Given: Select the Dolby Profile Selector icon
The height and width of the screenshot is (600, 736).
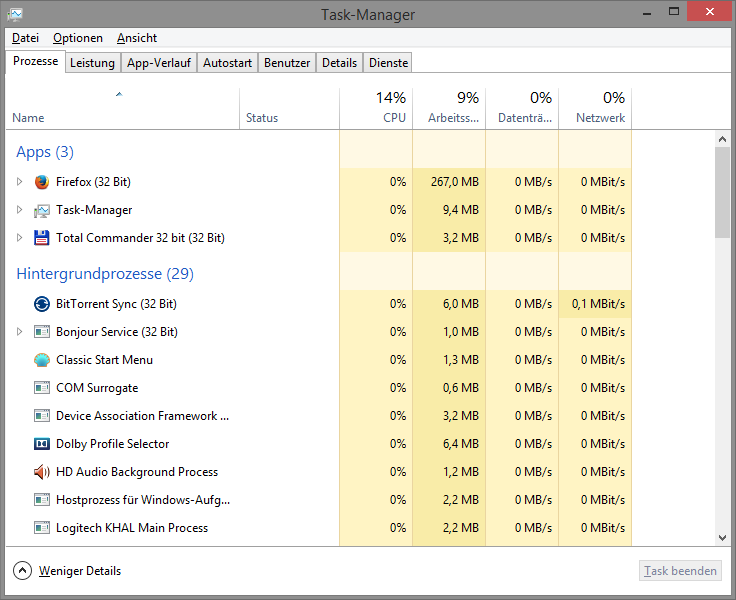Looking at the screenshot, I should 41,444.
